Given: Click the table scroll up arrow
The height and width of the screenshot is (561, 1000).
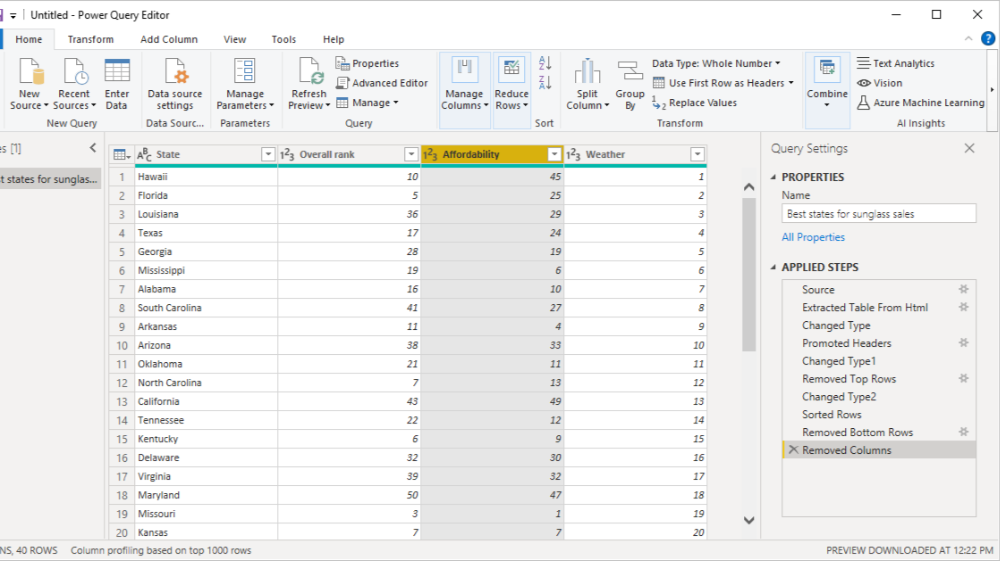Looking at the screenshot, I should pyautogui.click(x=749, y=187).
